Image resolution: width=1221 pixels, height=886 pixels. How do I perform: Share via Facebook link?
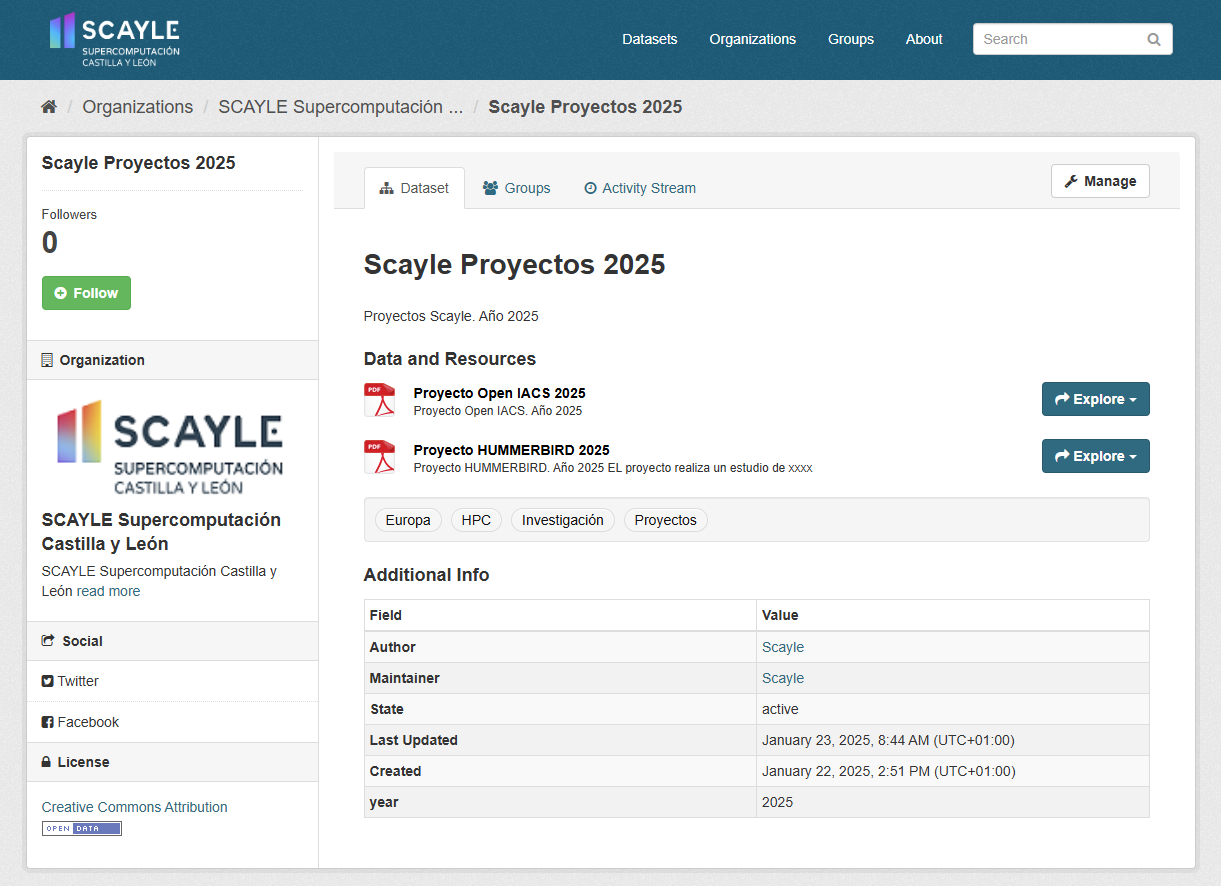click(x=80, y=722)
